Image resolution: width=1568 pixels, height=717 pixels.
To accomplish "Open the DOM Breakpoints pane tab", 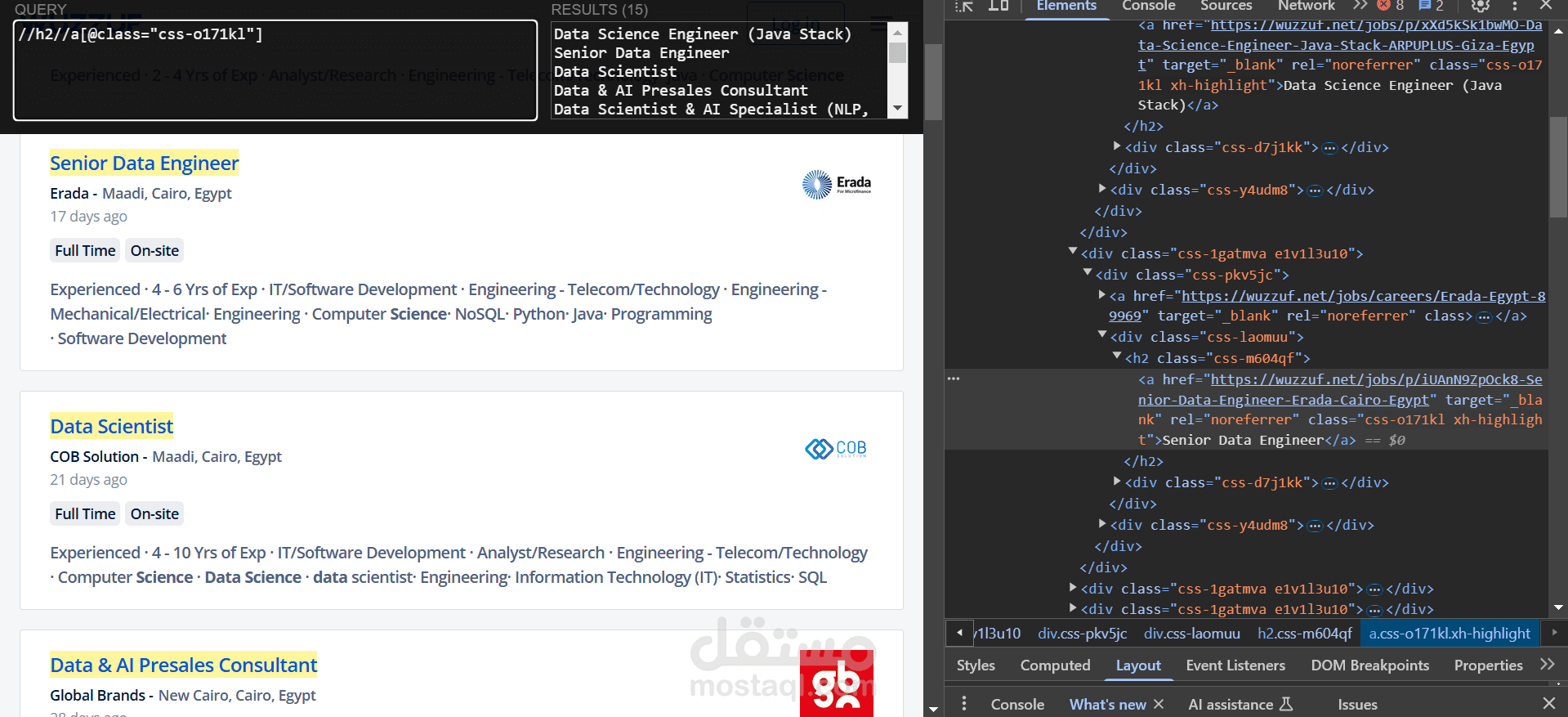I will tap(1370, 665).
